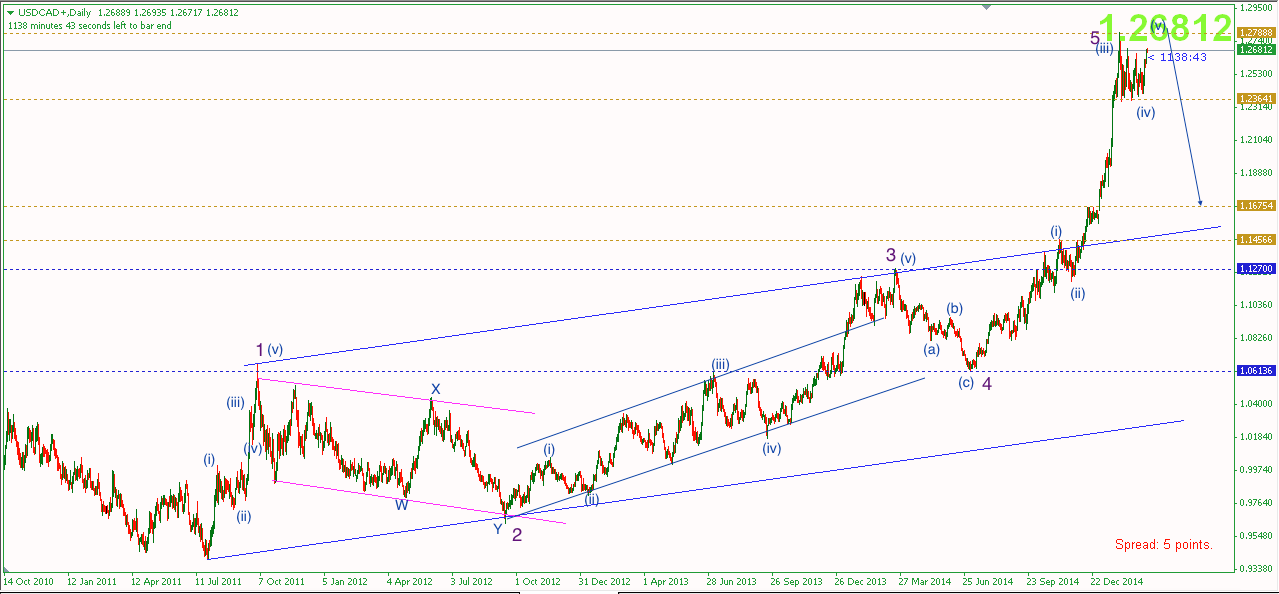Select the 1.16754 horizontal level tag

click(x=1254, y=205)
